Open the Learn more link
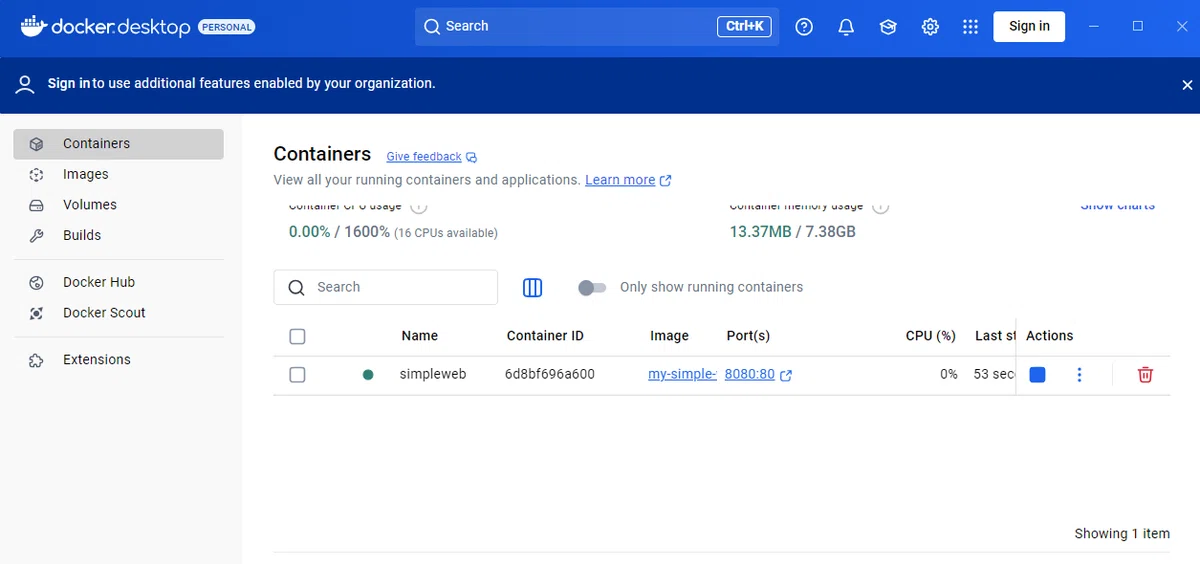The image size is (1200, 564). coord(620,180)
